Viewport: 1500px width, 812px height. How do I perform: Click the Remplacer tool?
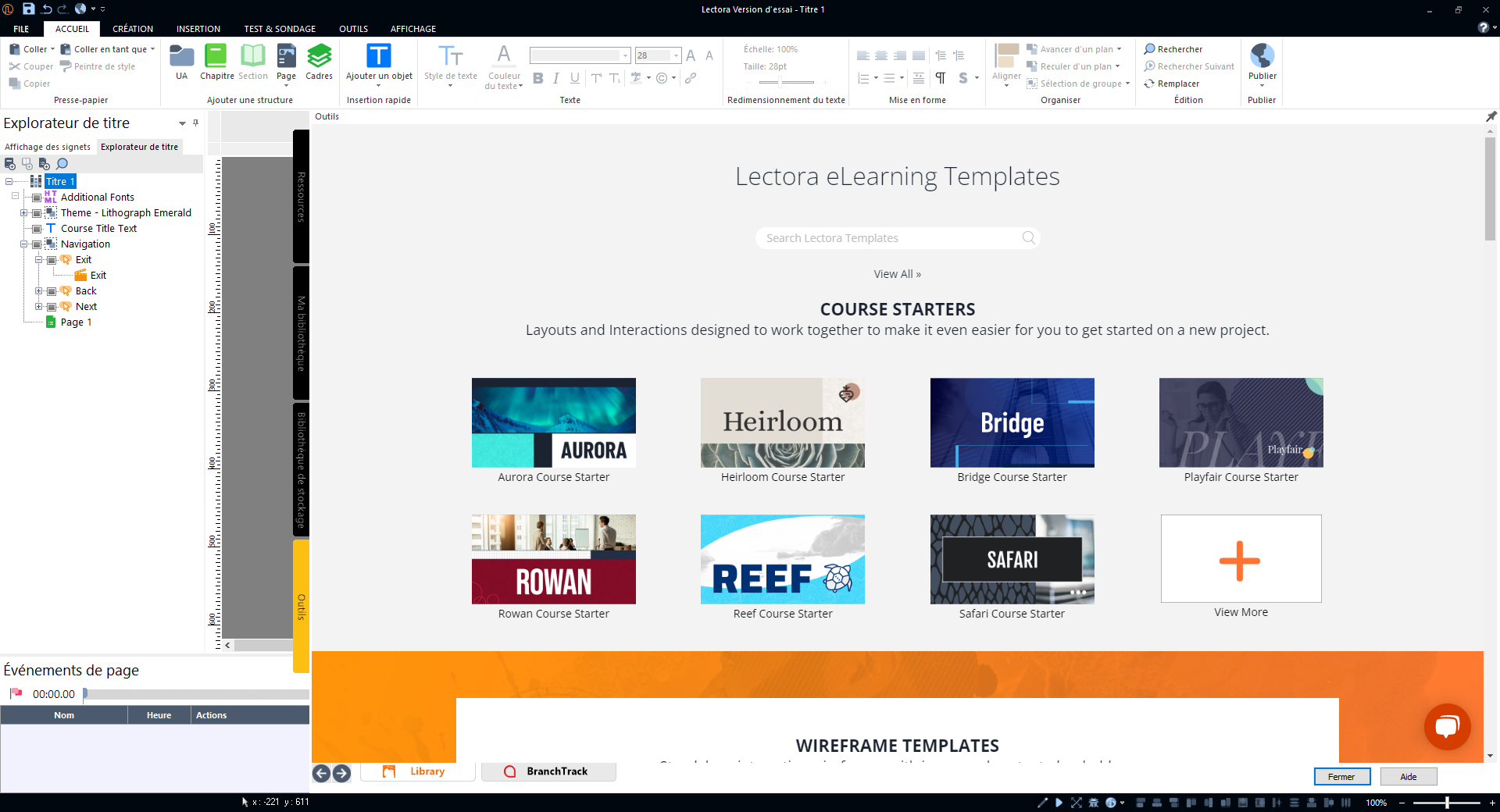1172,84
